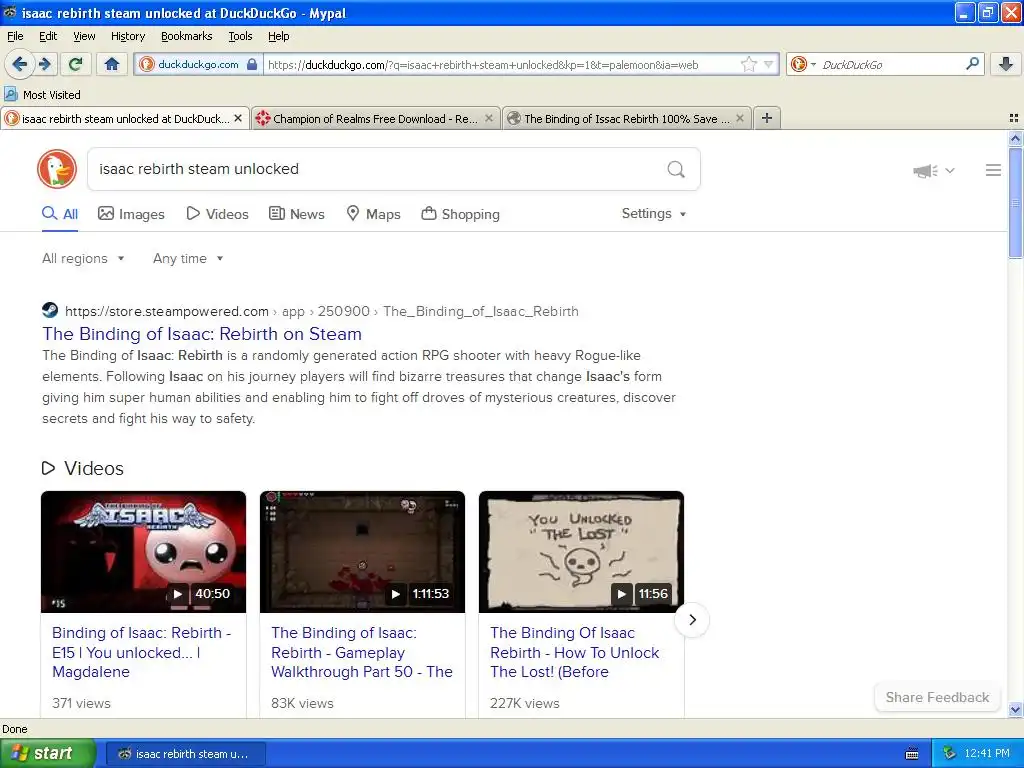Screen dimensions: 1024x768
Task: Open the Bookmarks menu
Action: click(x=186, y=36)
